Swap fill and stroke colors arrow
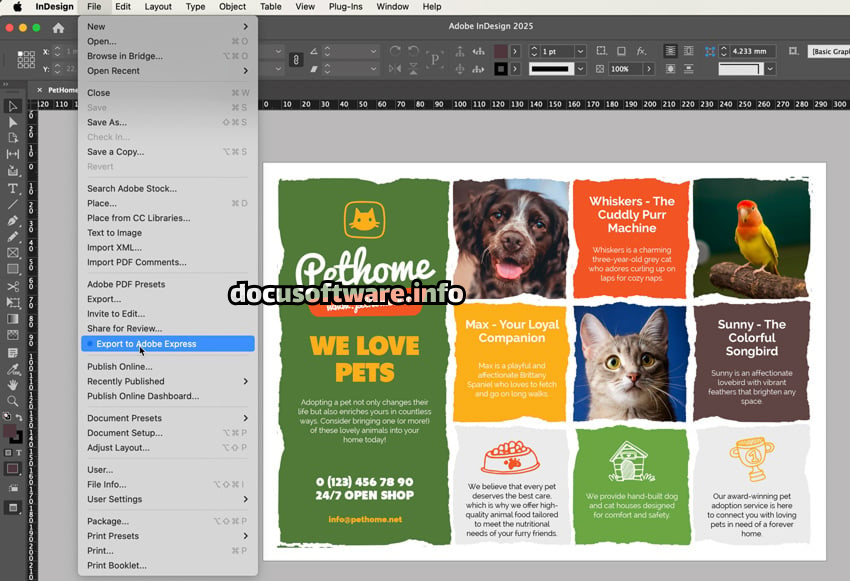 [x=19, y=417]
